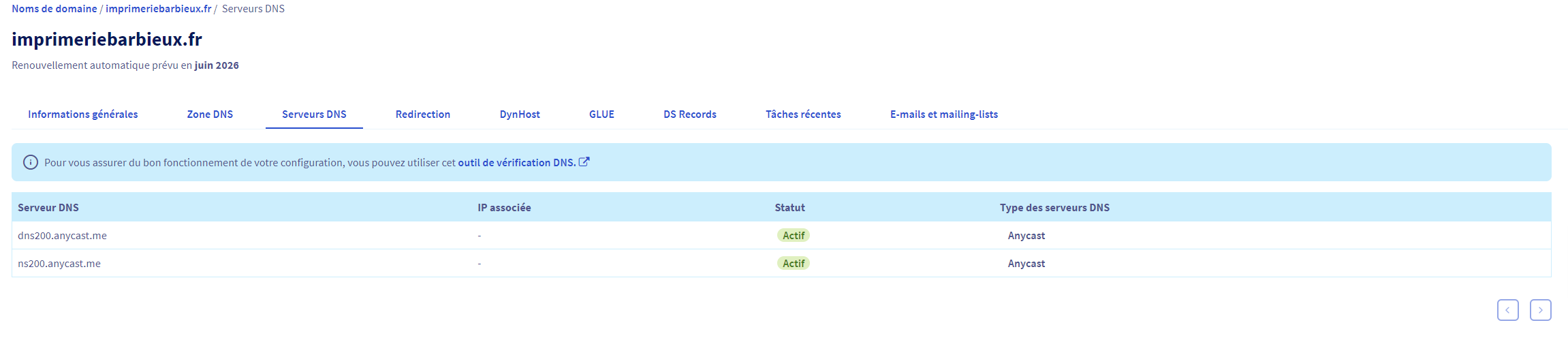Click the Actif badge for dns200.anycast.me
The image size is (1568, 340).
coord(793,236)
